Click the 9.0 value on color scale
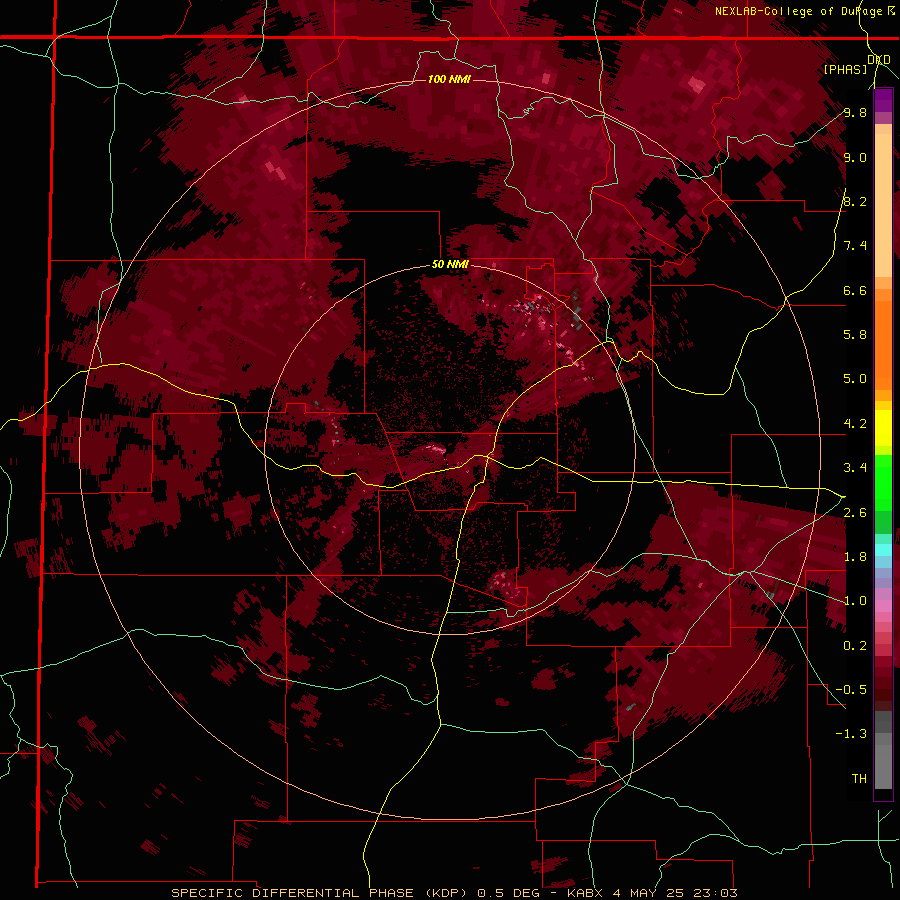900x900 pixels. click(855, 157)
